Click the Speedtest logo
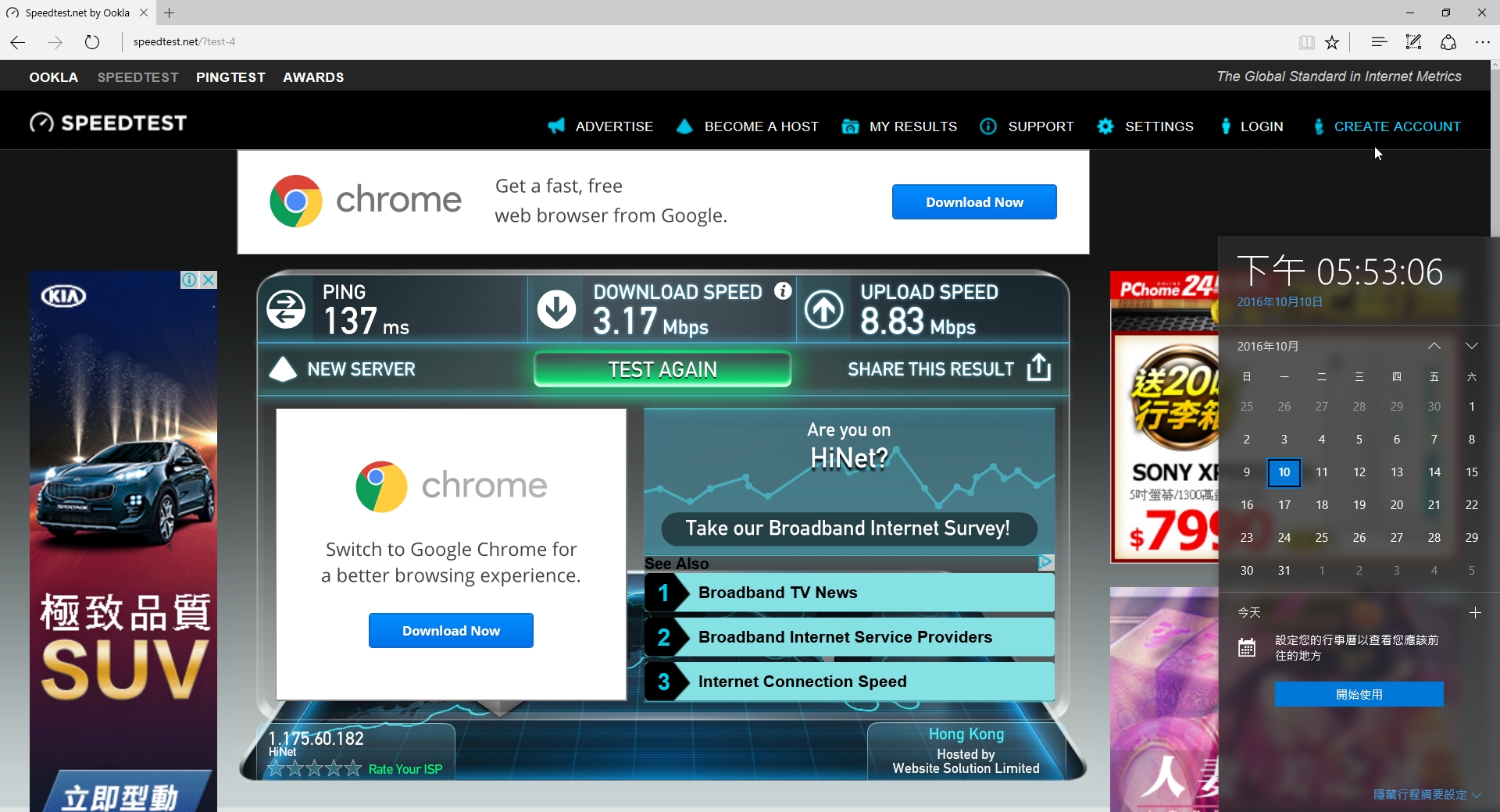 coord(108,123)
